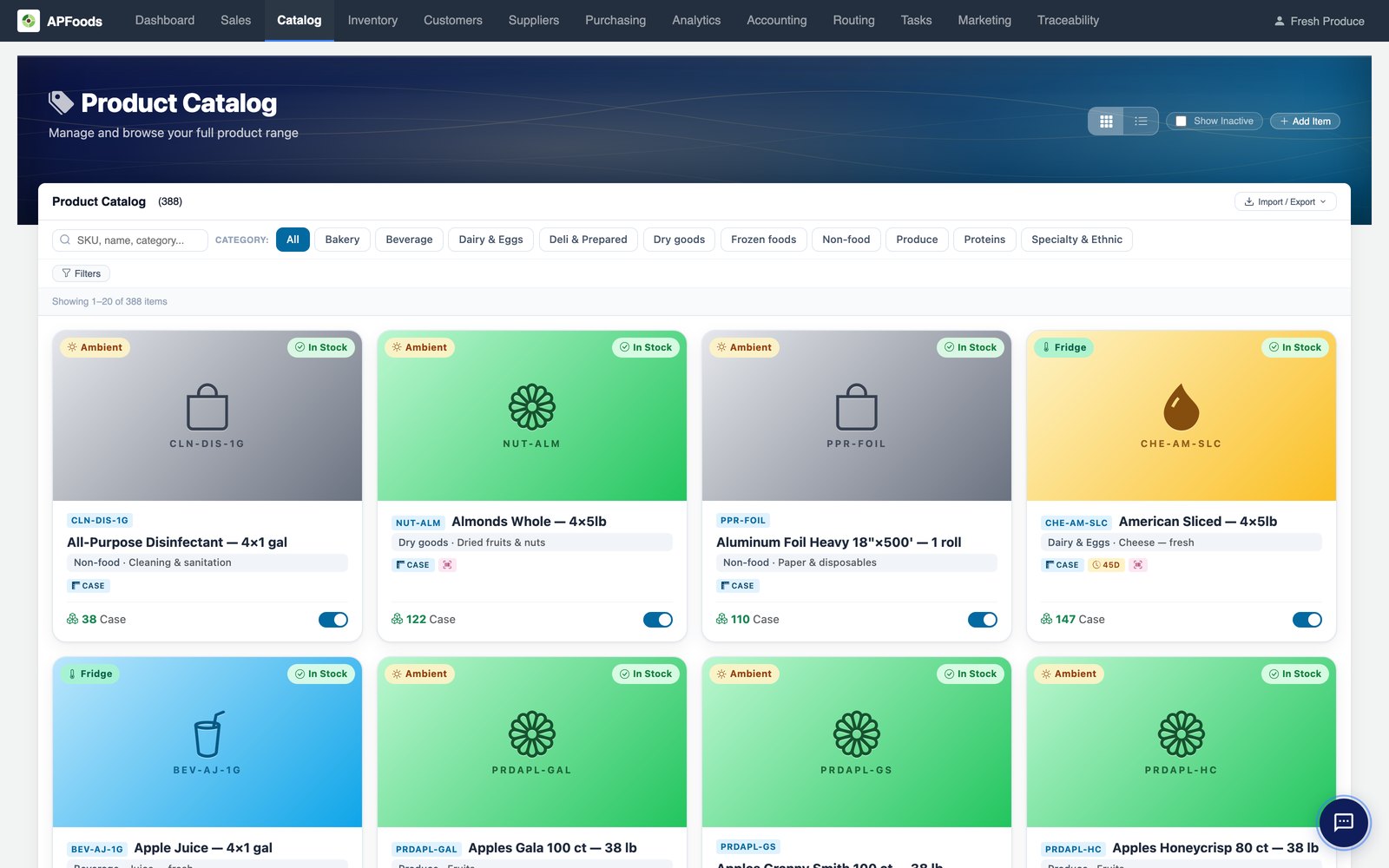Click the pink tag icon on Almonds Whole
1389x868 pixels.
[447, 565]
